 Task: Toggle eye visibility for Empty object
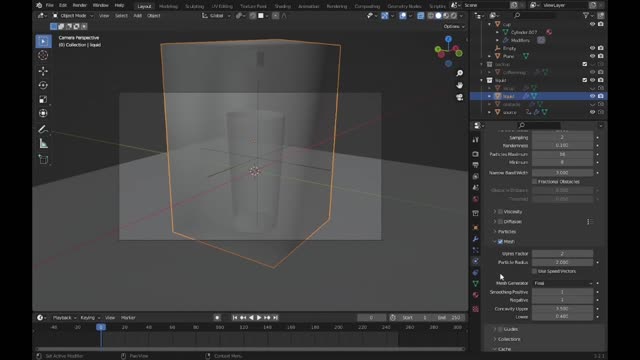592,48
